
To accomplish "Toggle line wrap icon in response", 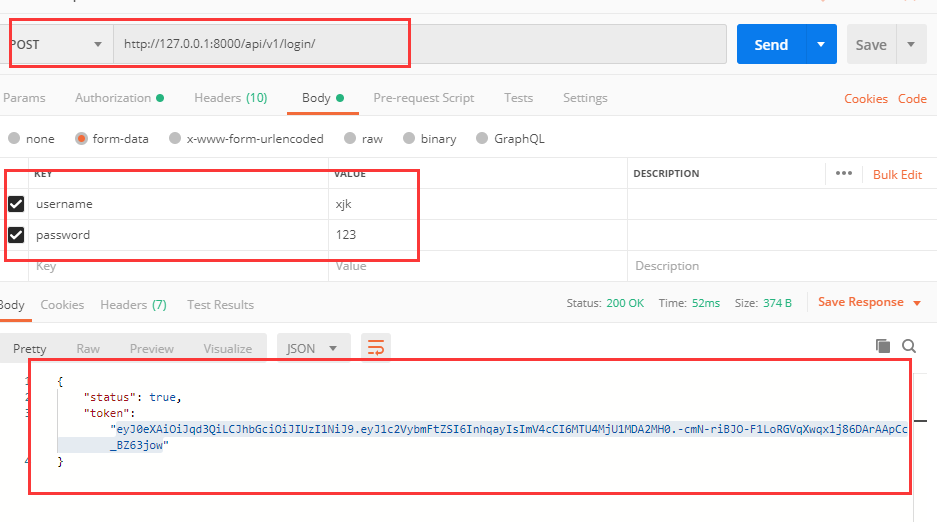I will [x=376, y=347].
